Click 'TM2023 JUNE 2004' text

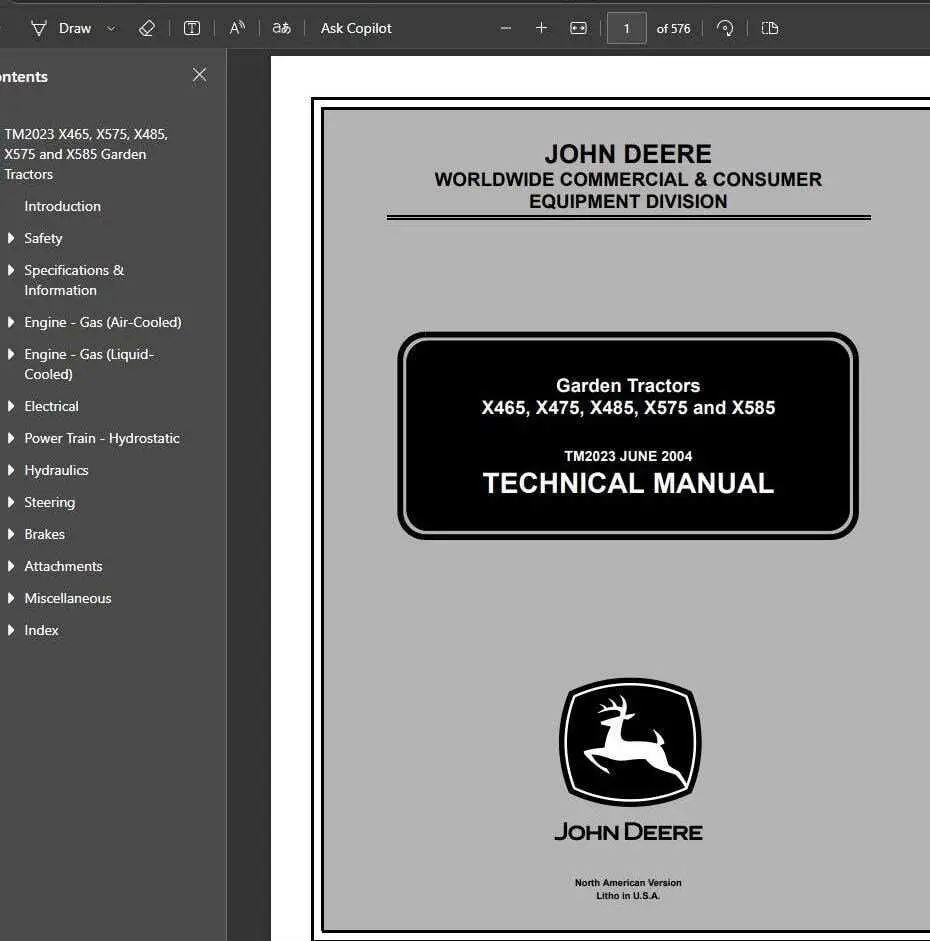tap(628, 456)
